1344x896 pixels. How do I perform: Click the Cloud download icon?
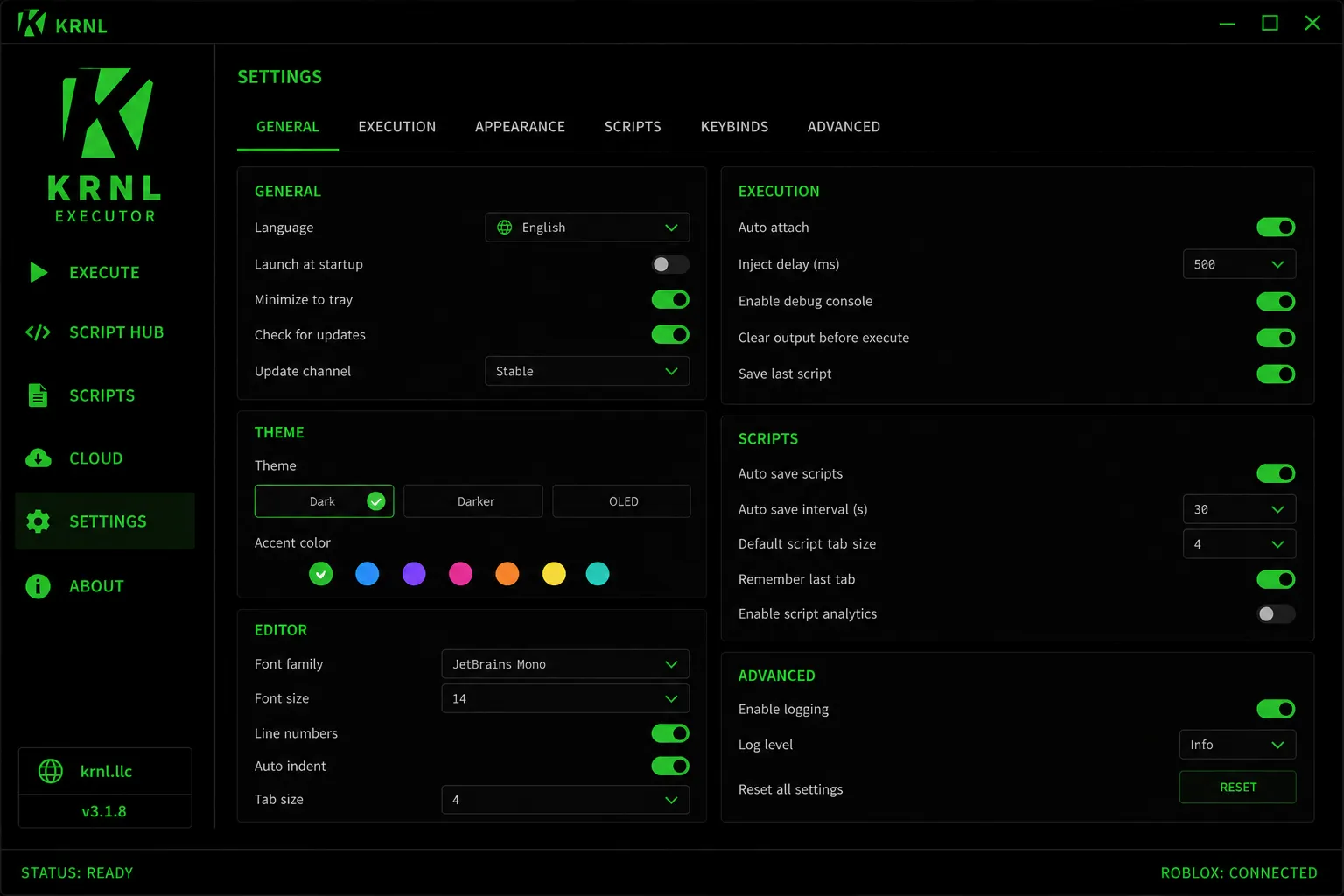38,458
